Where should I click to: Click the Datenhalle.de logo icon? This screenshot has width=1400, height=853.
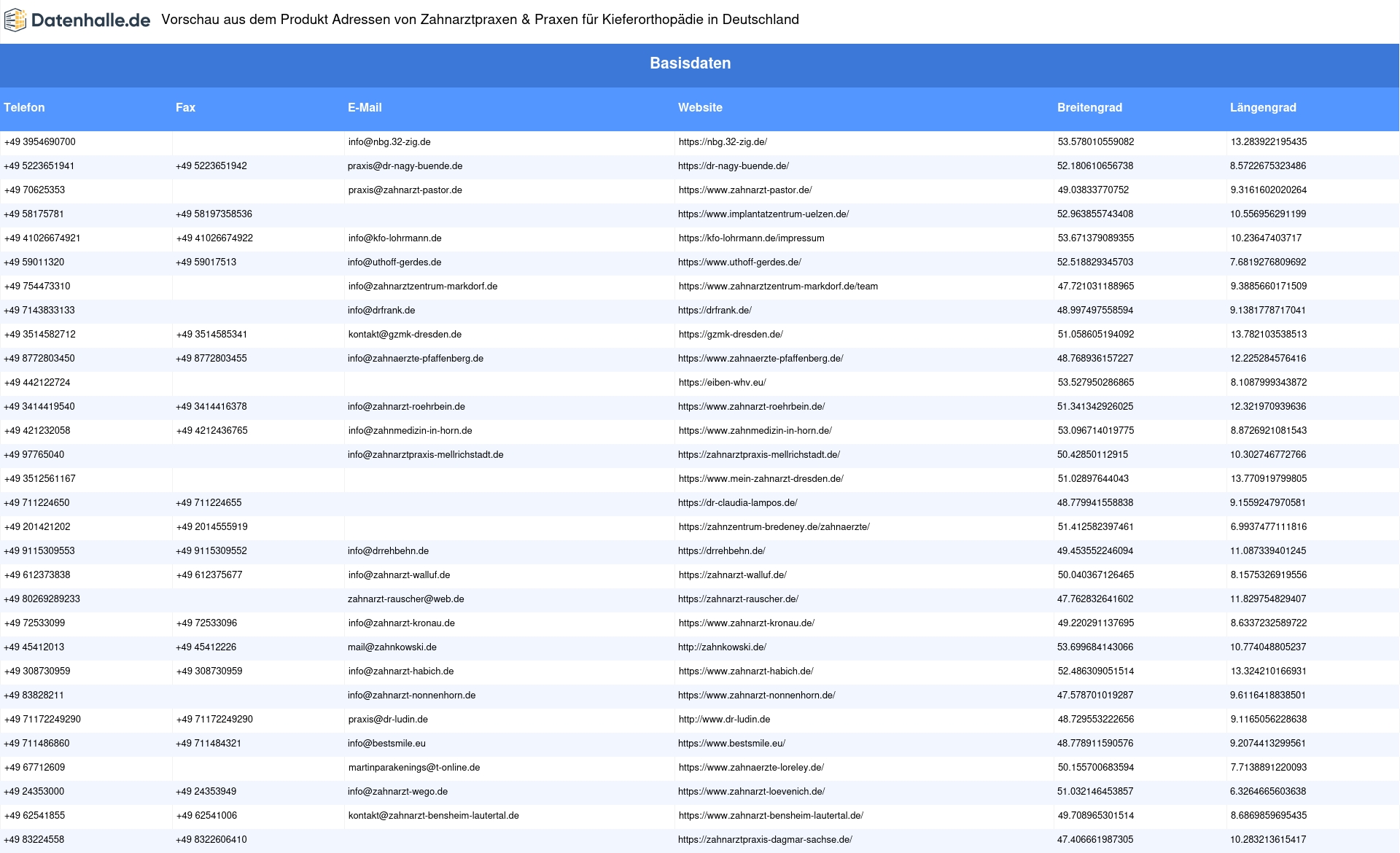coord(15,20)
